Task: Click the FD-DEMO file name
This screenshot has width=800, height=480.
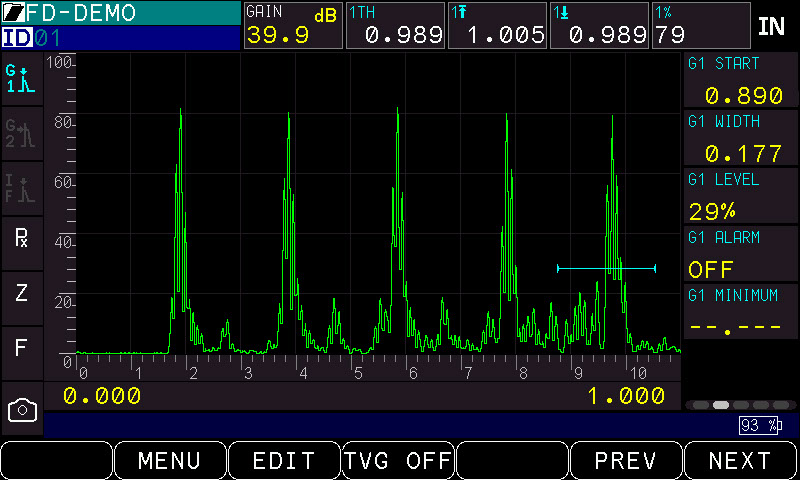Action: pos(82,12)
